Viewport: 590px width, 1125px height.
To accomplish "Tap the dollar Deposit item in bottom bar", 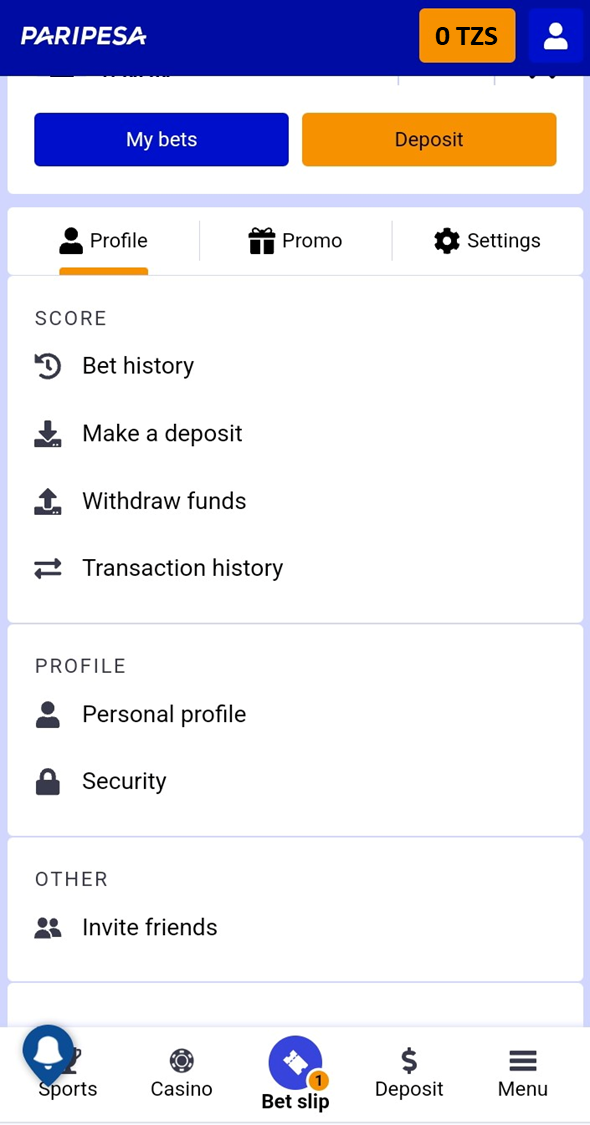I will (409, 1073).
